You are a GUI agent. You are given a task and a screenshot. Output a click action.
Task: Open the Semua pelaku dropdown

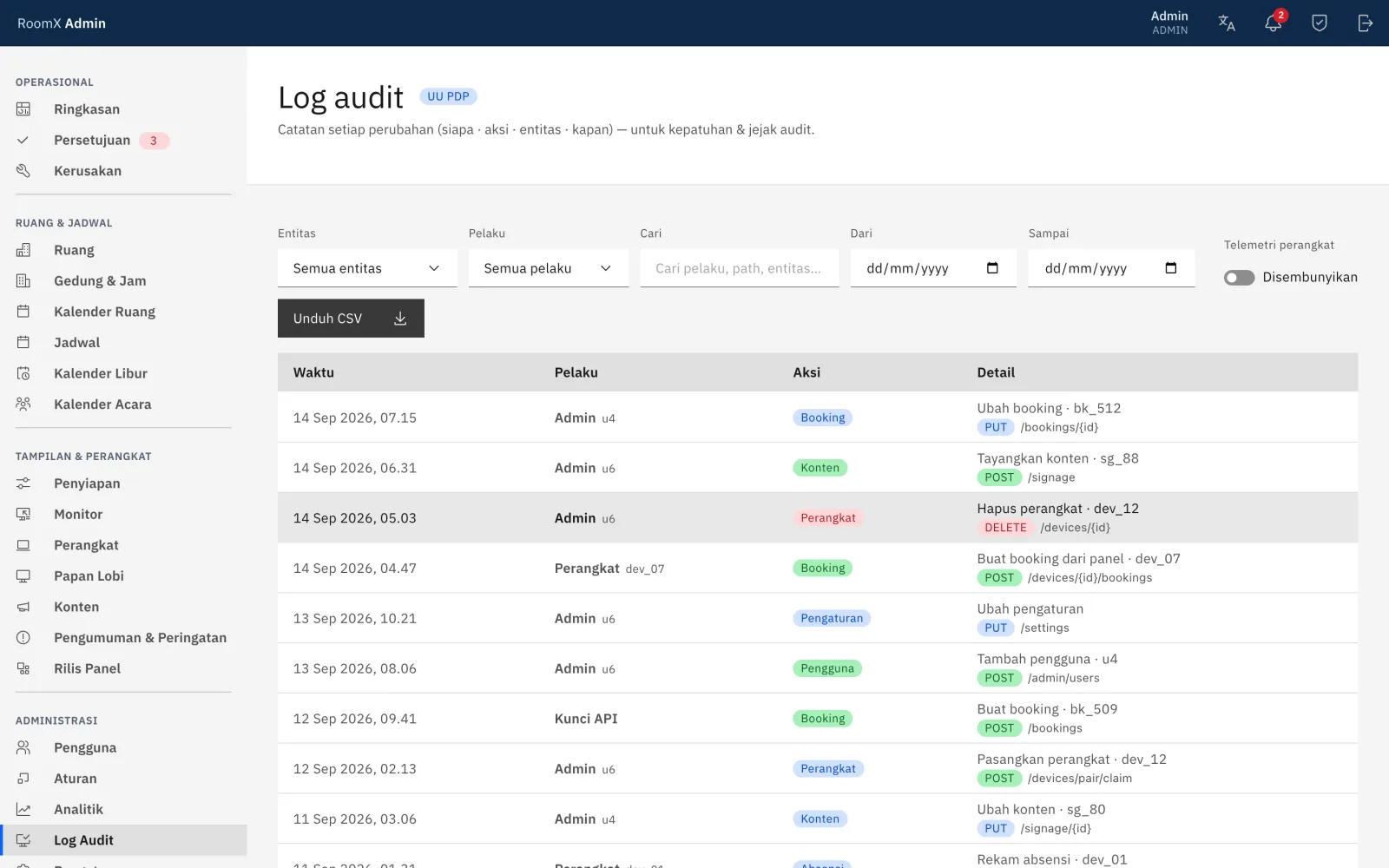(x=549, y=268)
